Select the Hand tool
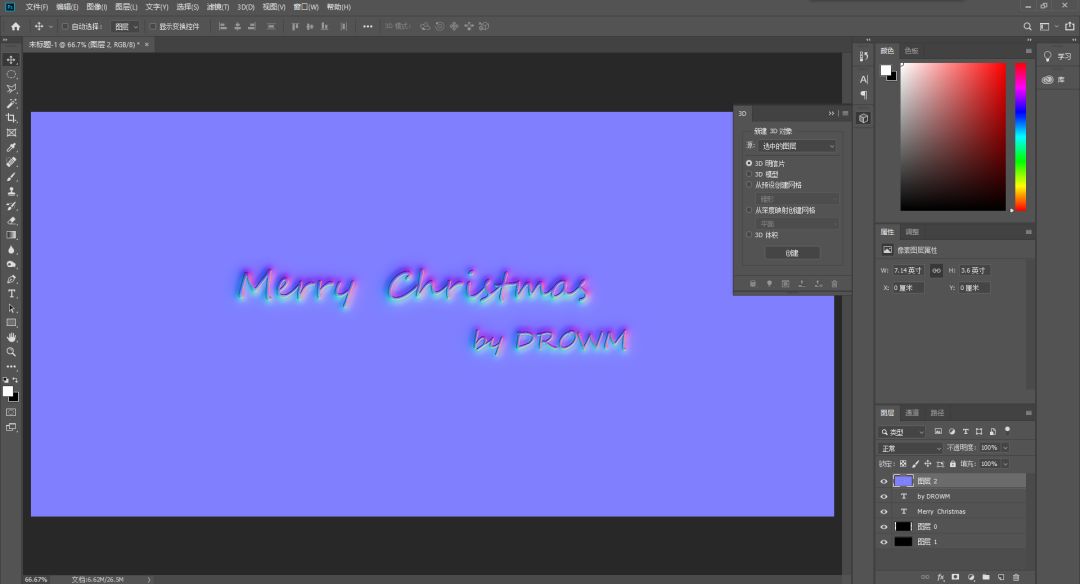The width and height of the screenshot is (1080, 584). (11, 337)
